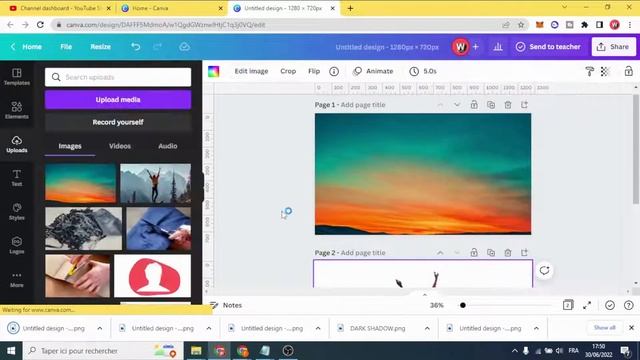Click Edit image in the toolbar

[x=251, y=71]
